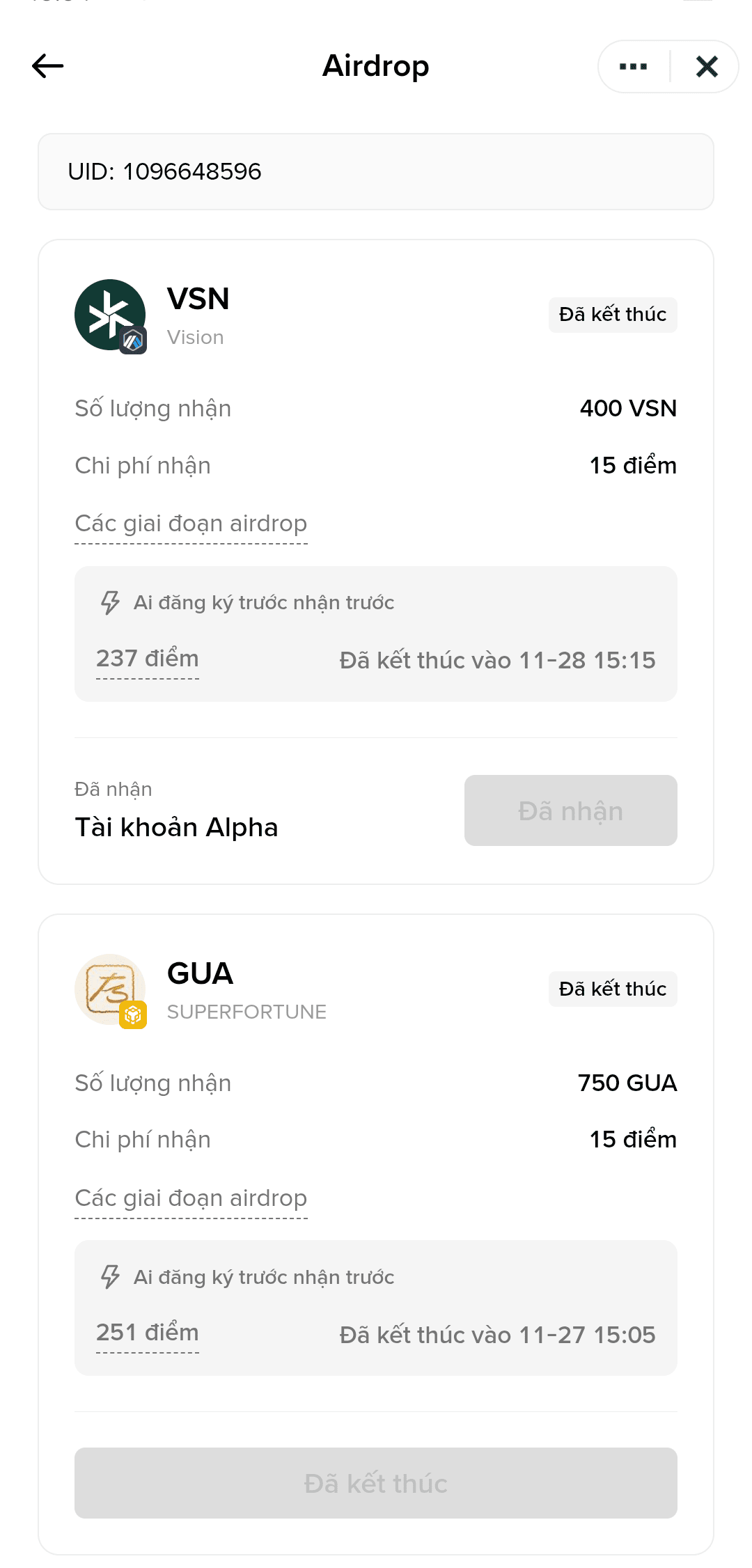Viewport: 752px width, 1568px height.
Task: Tap the BNB chain badge on GUA logo
Action: (x=133, y=1015)
